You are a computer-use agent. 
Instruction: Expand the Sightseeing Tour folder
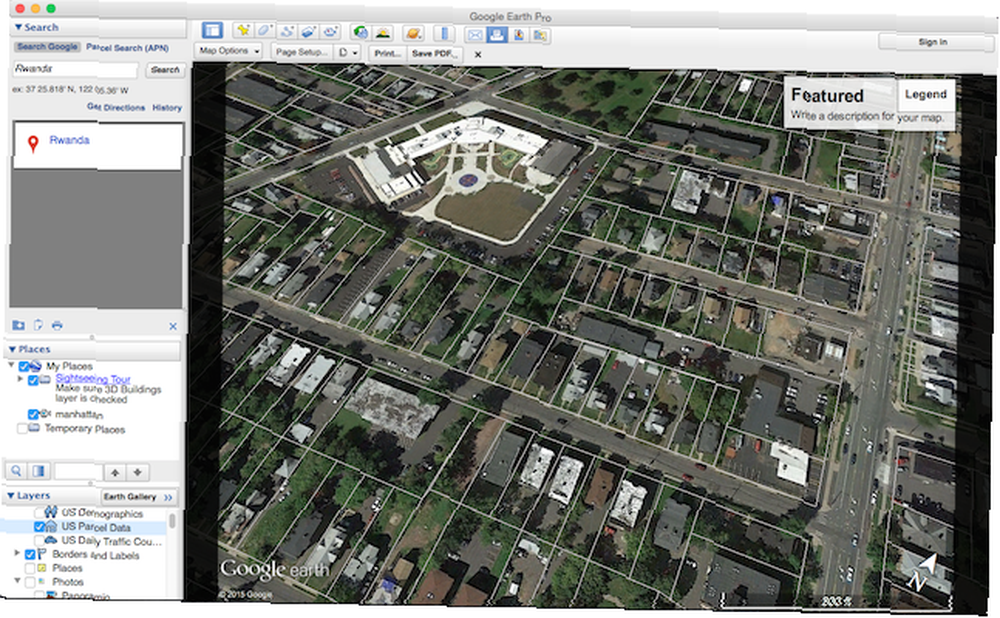pyautogui.click(x=20, y=379)
